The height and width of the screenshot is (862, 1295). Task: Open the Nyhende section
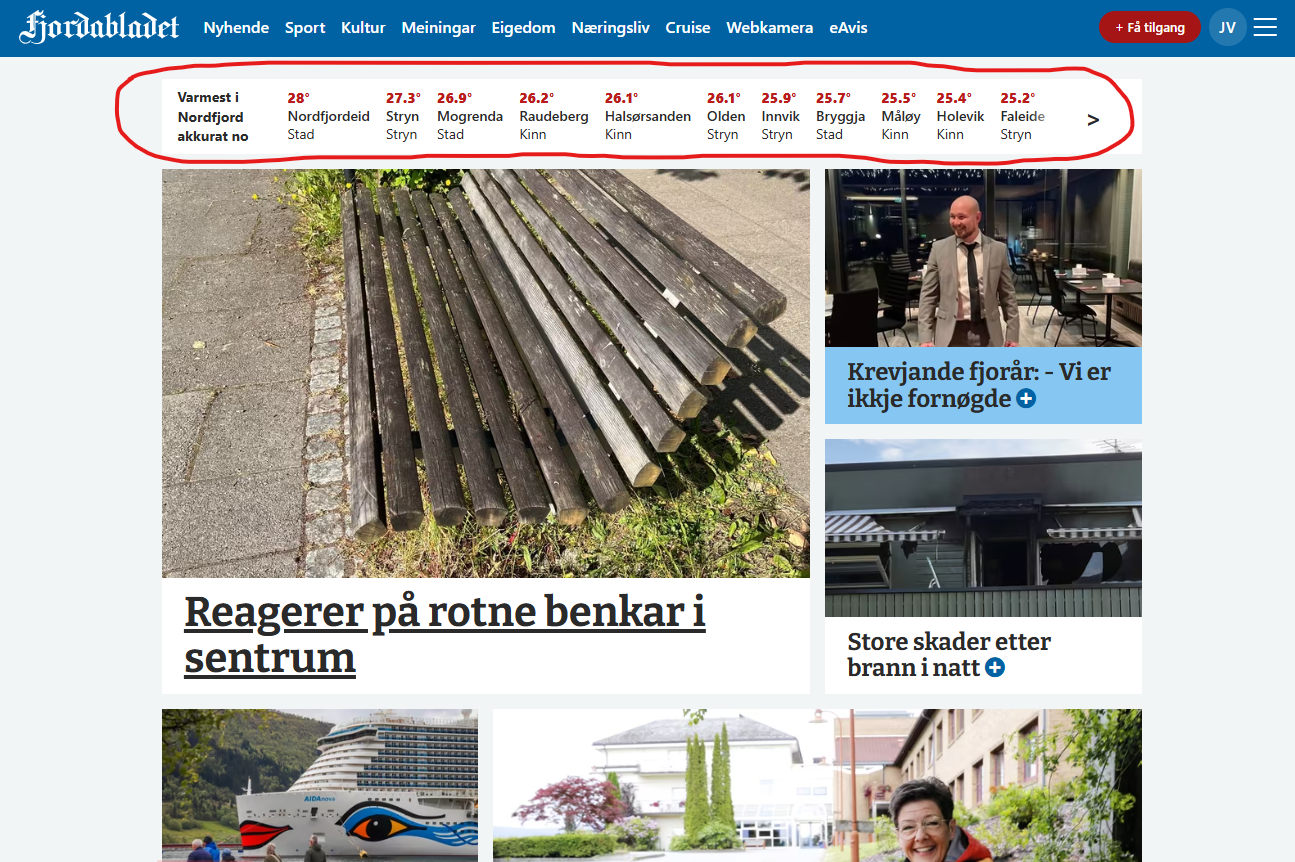236,27
